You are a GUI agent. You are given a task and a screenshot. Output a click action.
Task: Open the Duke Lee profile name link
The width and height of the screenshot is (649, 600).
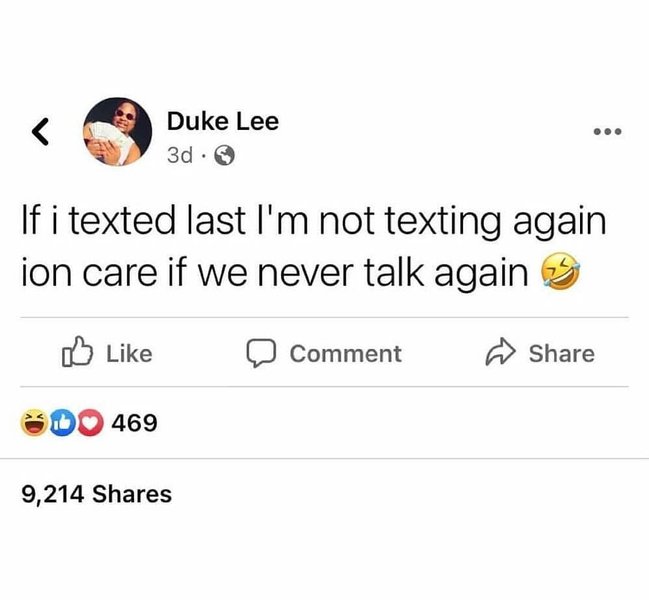(223, 121)
